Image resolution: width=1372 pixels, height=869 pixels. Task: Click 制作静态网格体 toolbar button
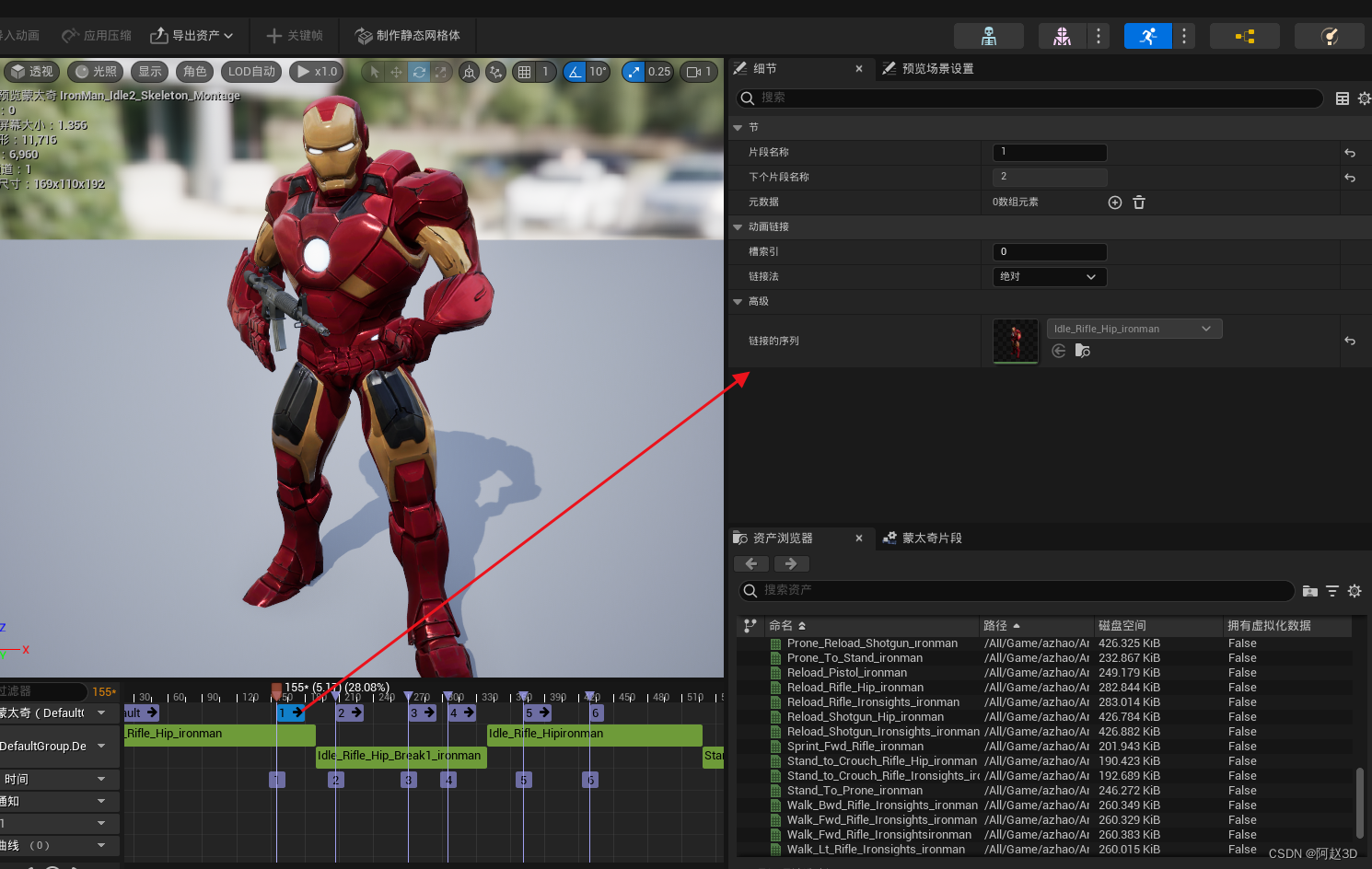[x=408, y=36]
